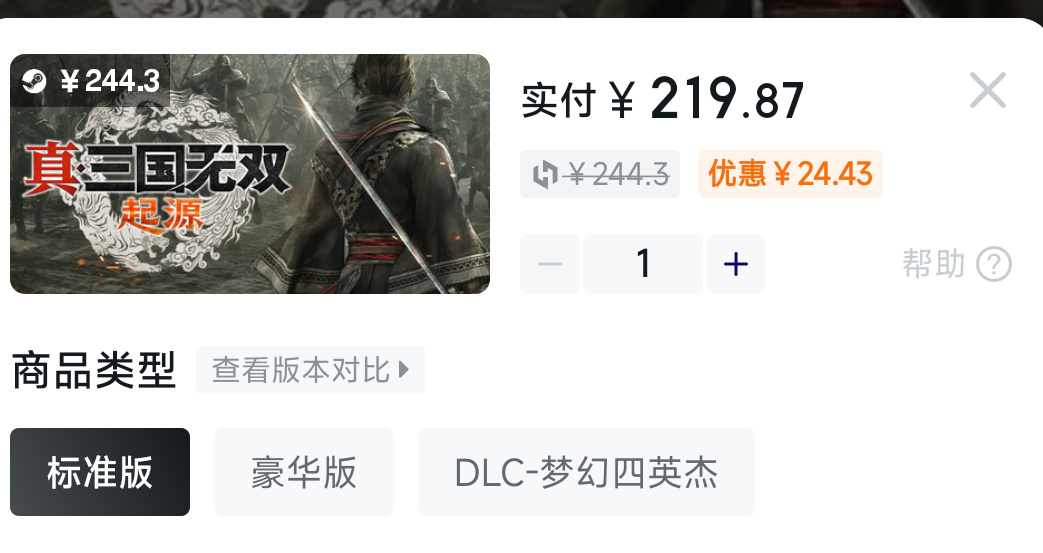
Task: Click the 实付 ¥219.87 final price
Action: [x=663, y=99]
